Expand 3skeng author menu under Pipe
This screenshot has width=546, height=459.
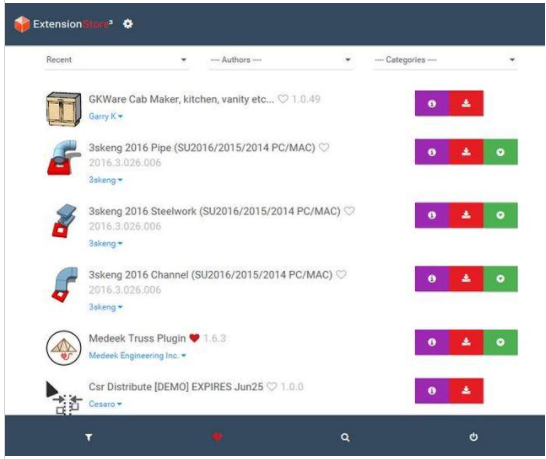106,180
